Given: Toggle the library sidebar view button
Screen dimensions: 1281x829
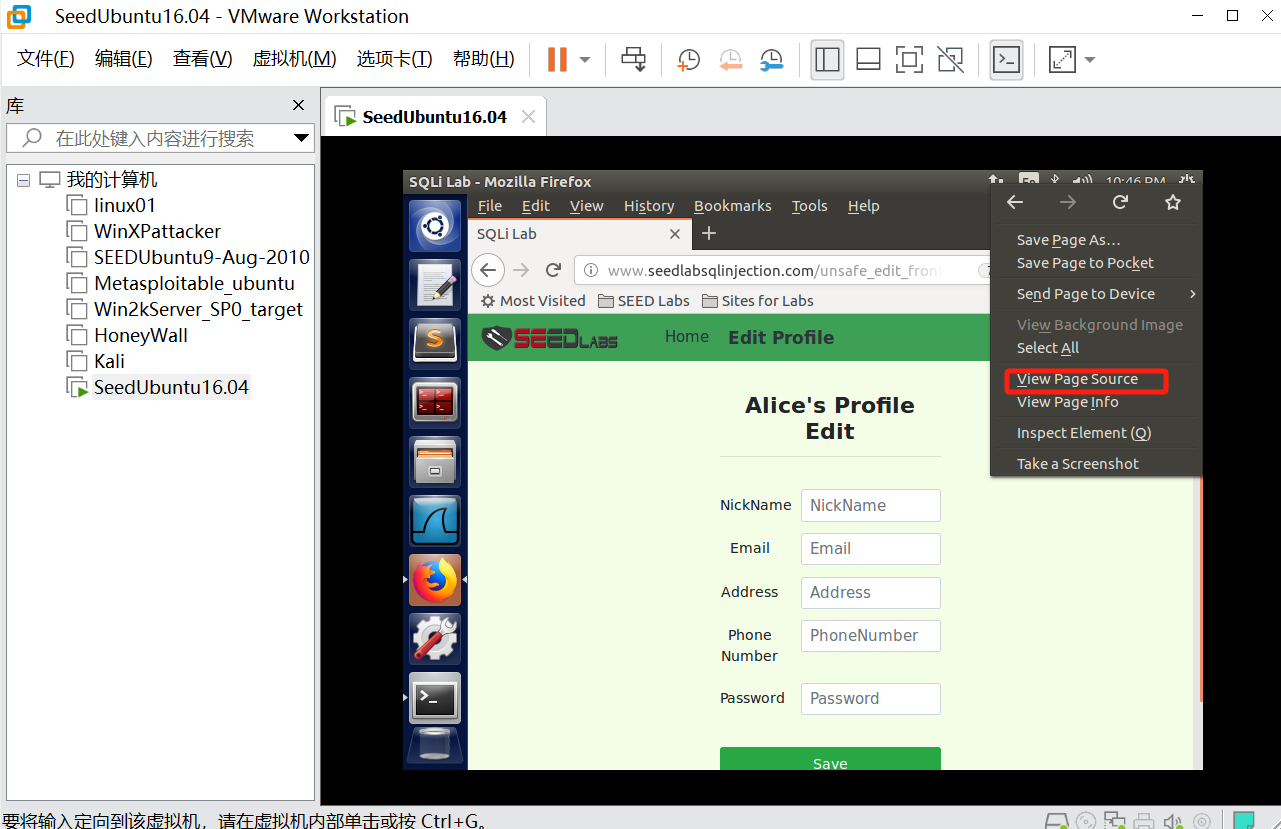Looking at the screenshot, I should 827,59.
